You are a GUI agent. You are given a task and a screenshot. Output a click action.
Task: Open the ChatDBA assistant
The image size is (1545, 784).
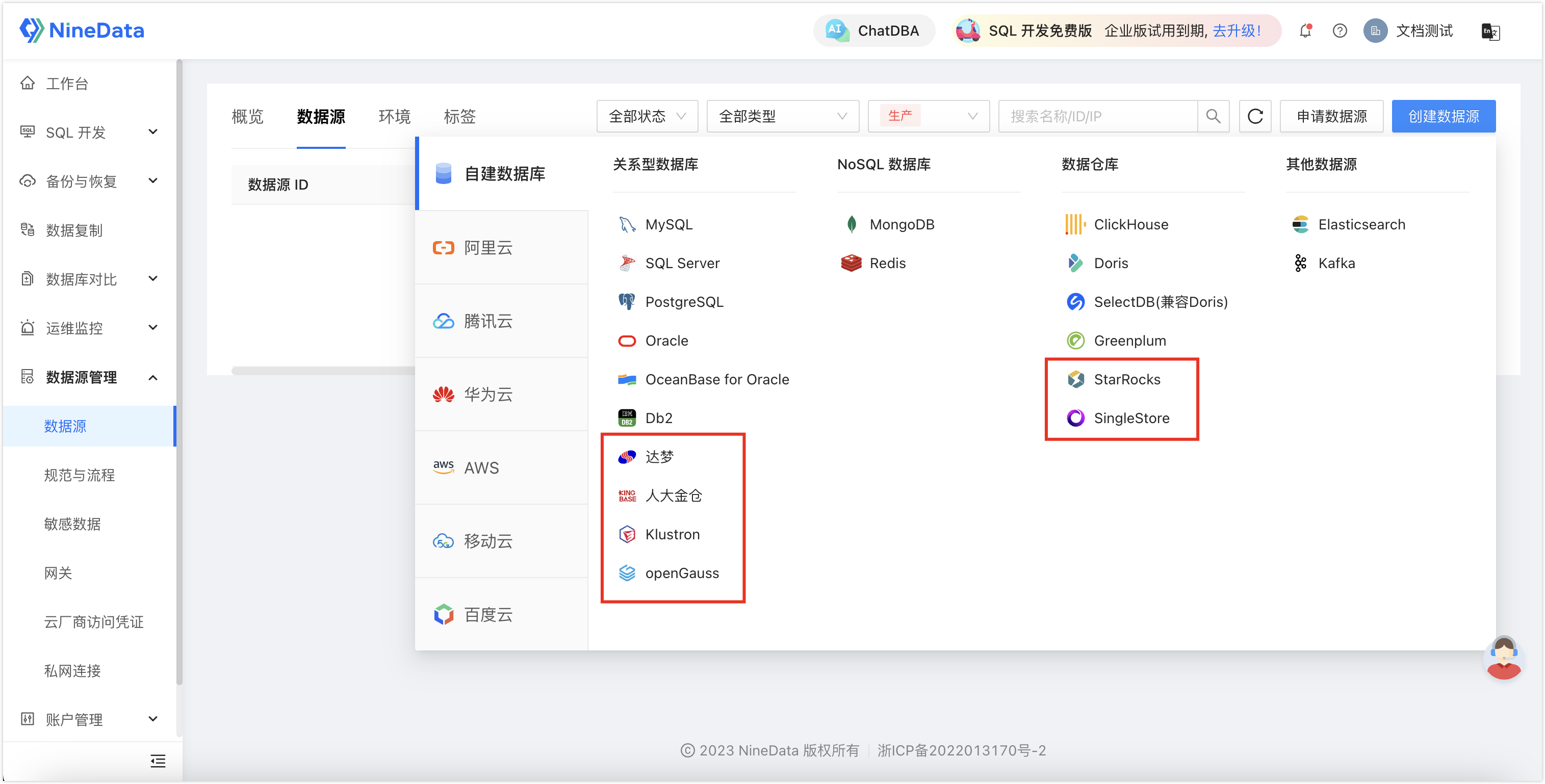pyautogui.click(x=873, y=31)
